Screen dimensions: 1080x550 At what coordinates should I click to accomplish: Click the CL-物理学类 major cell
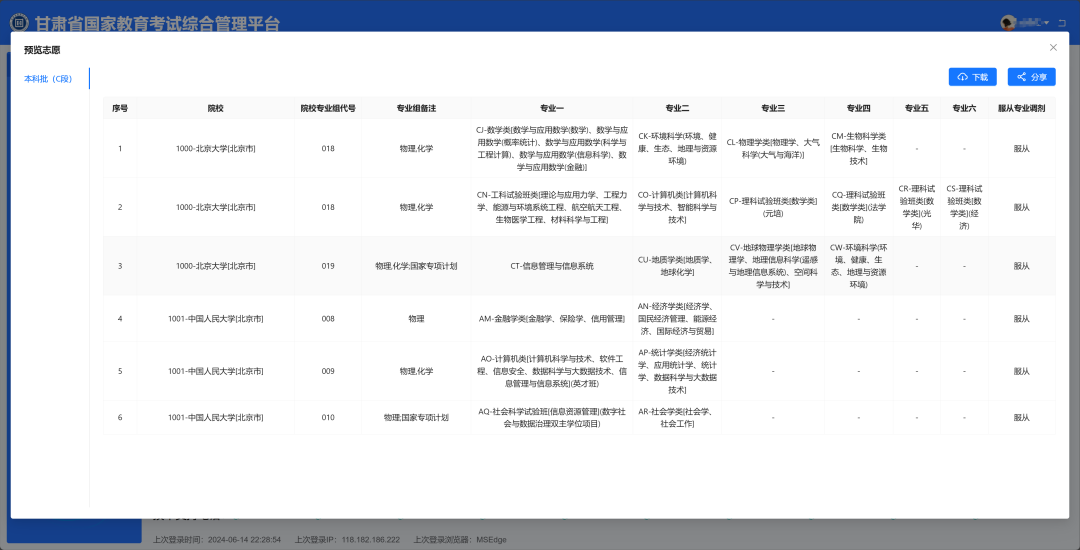point(773,148)
